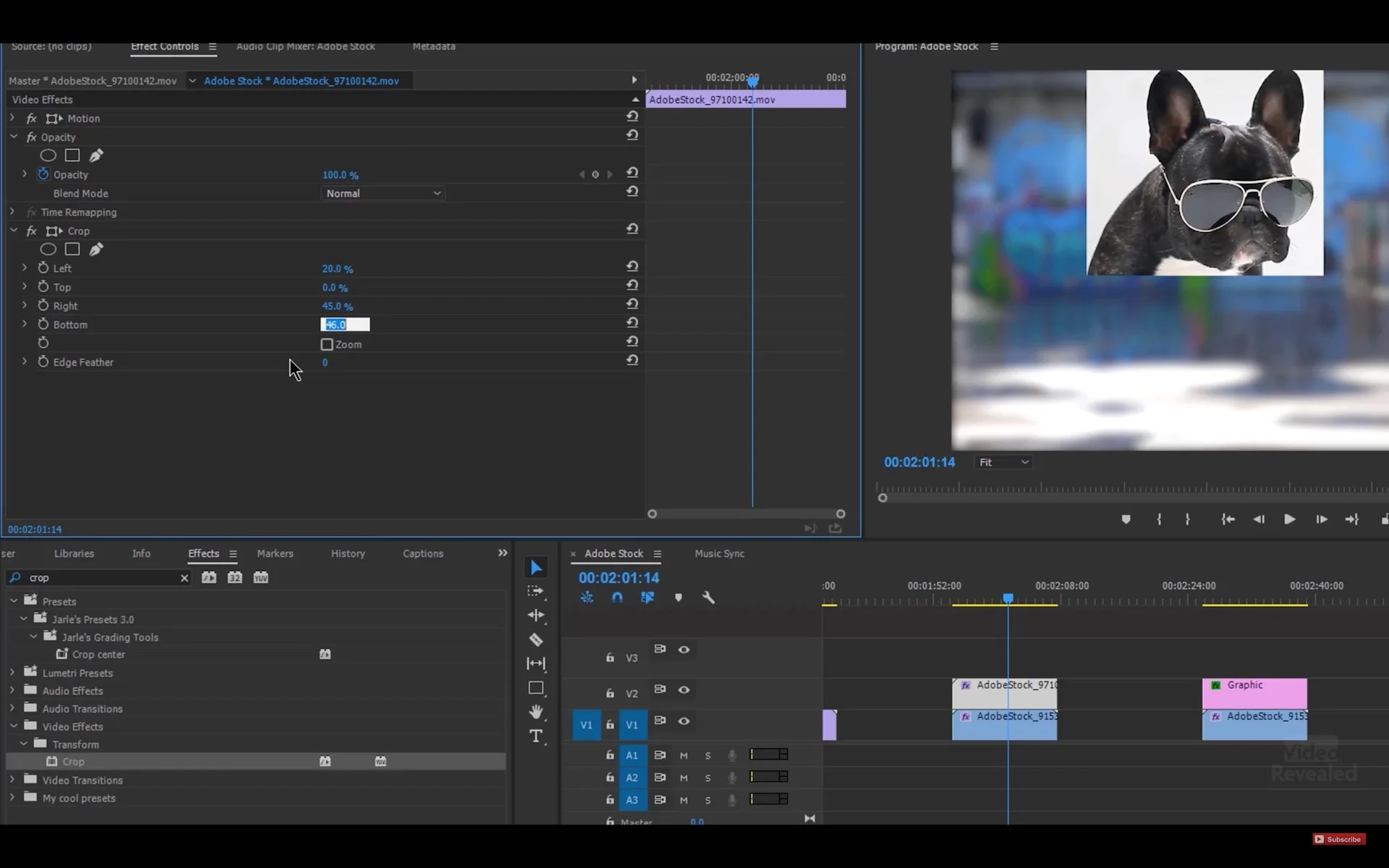Mute audio track A1

pyautogui.click(x=684, y=755)
